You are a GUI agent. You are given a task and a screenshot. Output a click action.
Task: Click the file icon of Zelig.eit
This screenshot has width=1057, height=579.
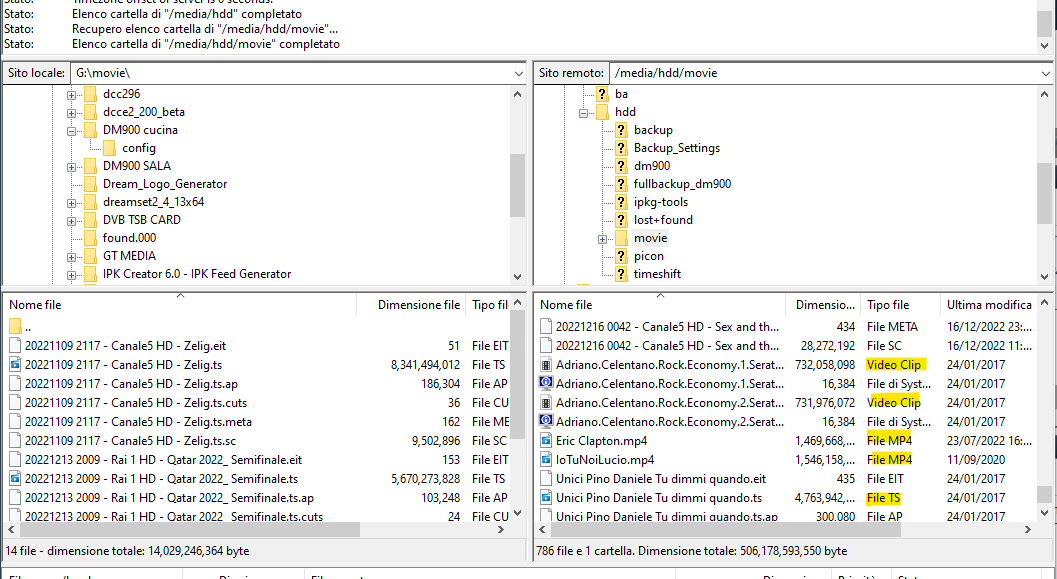click(16, 346)
